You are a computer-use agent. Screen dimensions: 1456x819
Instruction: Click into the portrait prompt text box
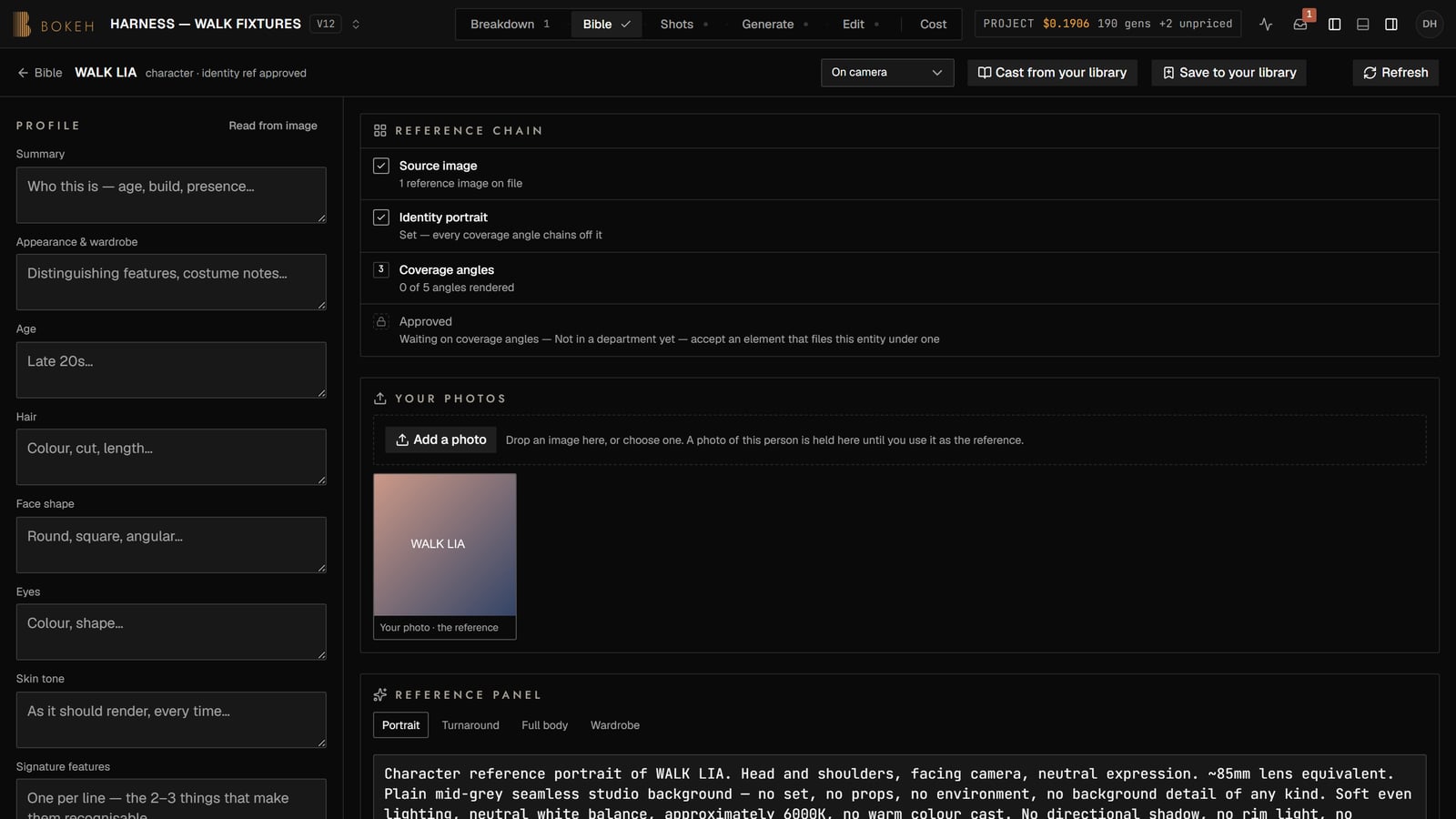(899, 787)
